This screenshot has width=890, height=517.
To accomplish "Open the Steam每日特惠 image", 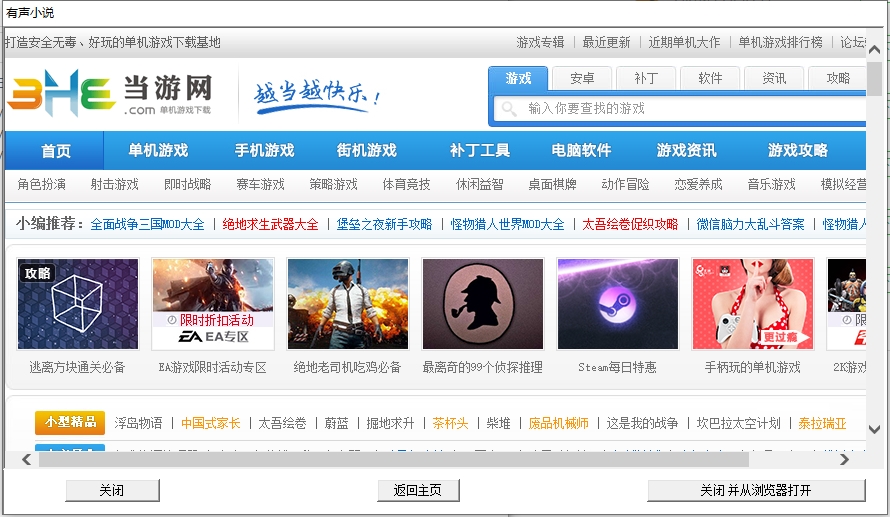I will (x=618, y=304).
